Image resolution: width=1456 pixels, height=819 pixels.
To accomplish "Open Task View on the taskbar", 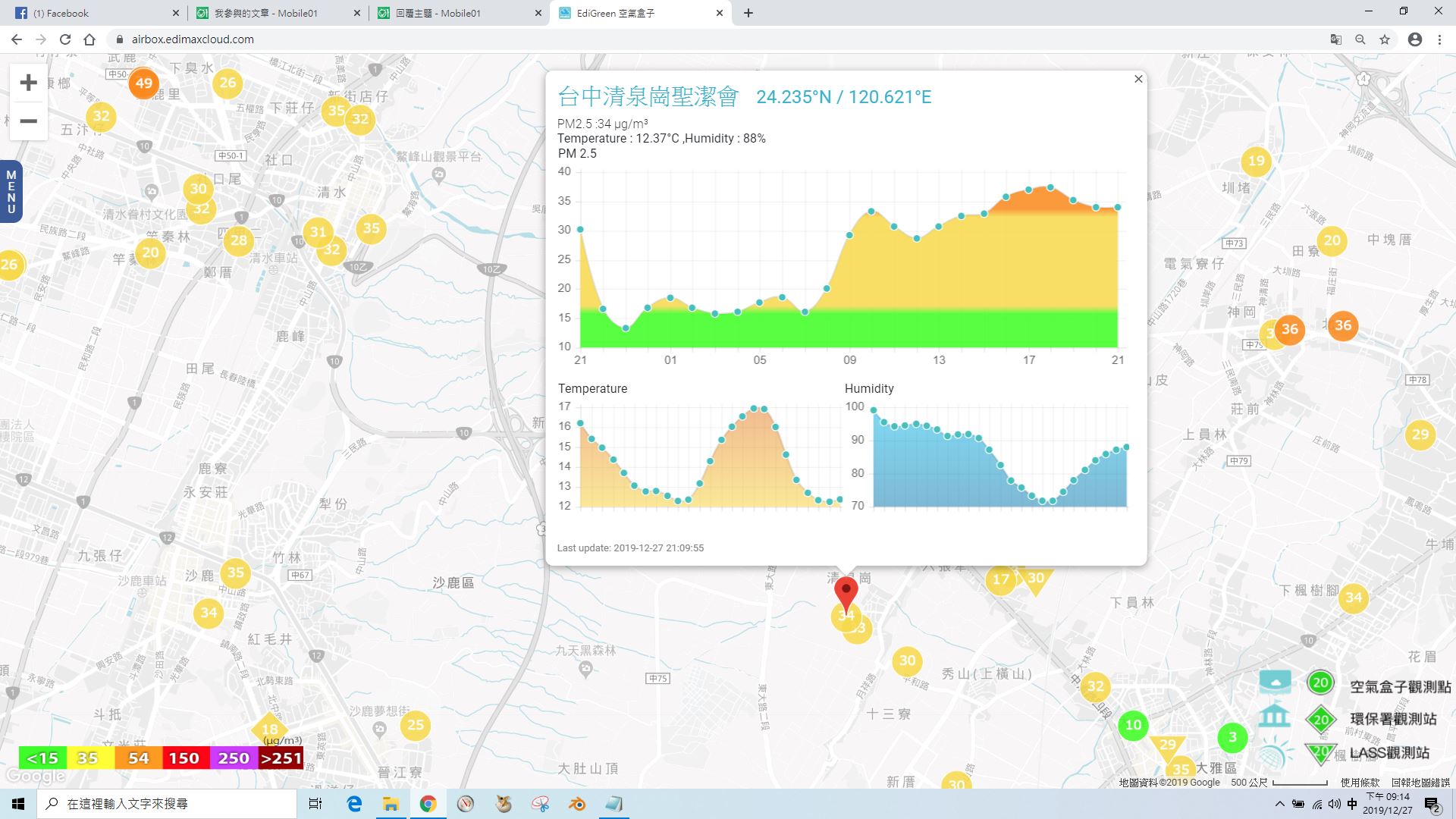I will (x=315, y=804).
